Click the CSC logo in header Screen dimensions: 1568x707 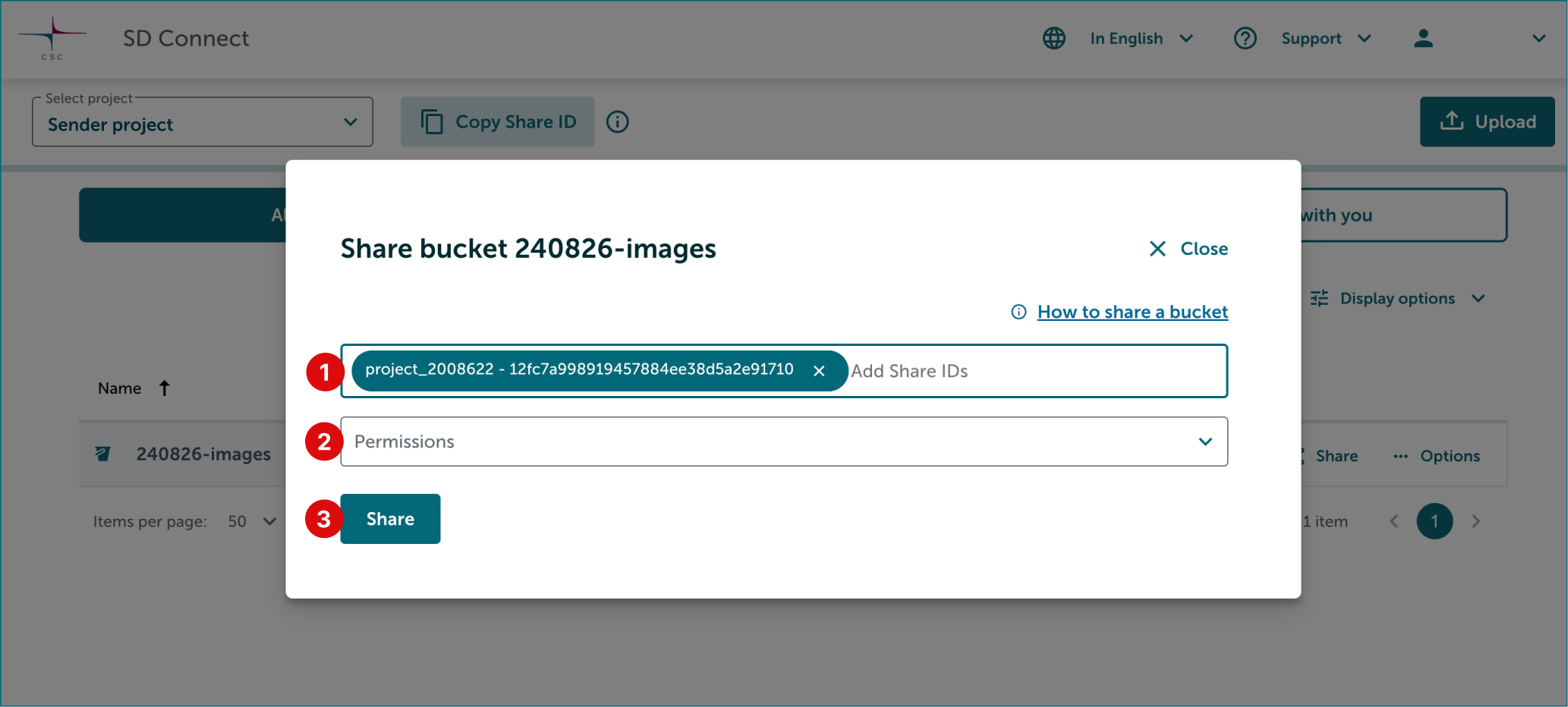52,39
